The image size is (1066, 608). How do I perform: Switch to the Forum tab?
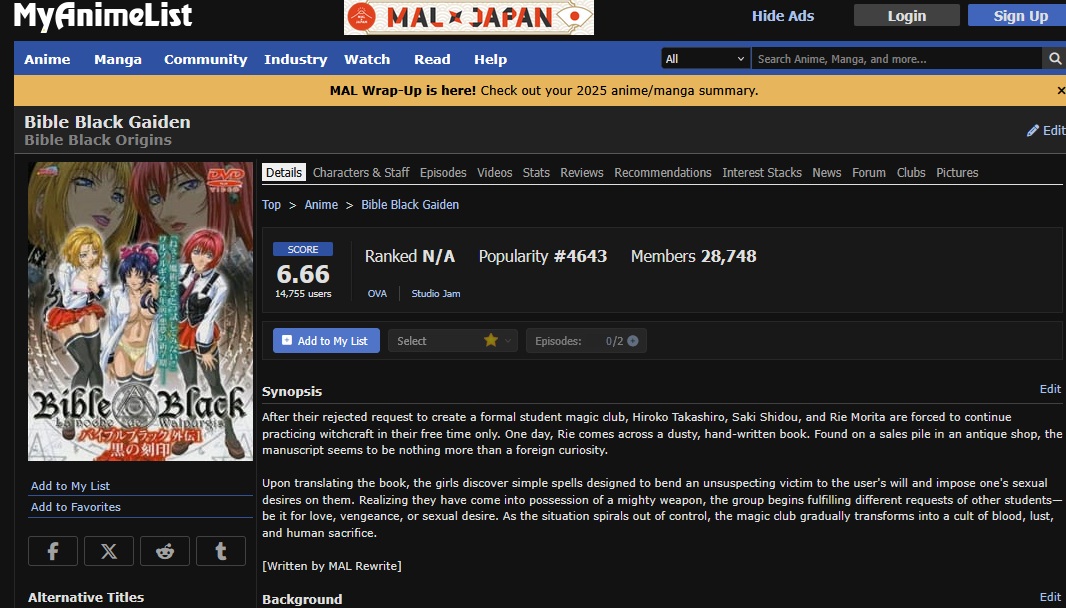click(869, 173)
